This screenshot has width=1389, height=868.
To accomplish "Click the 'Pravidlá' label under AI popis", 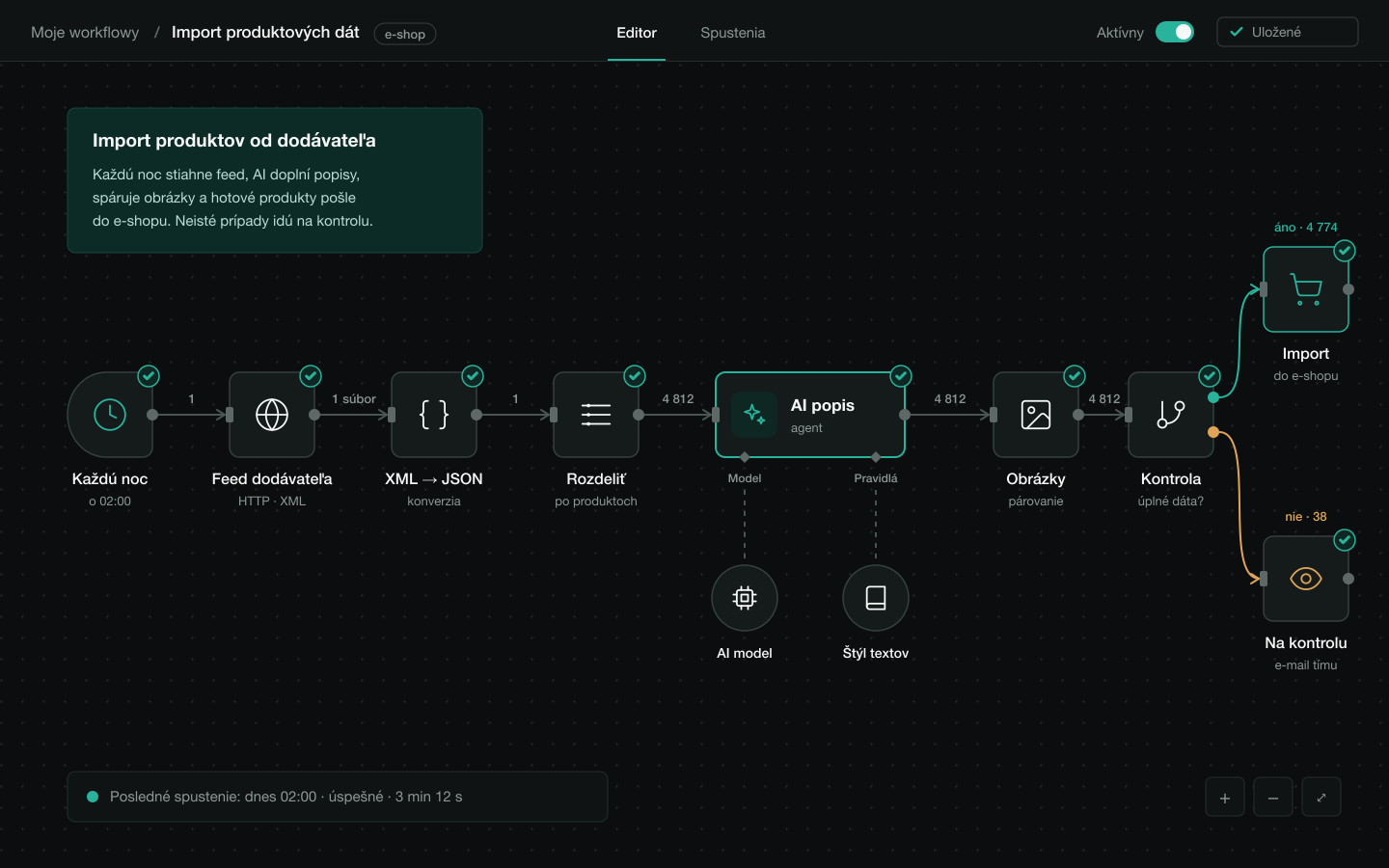I will point(876,478).
